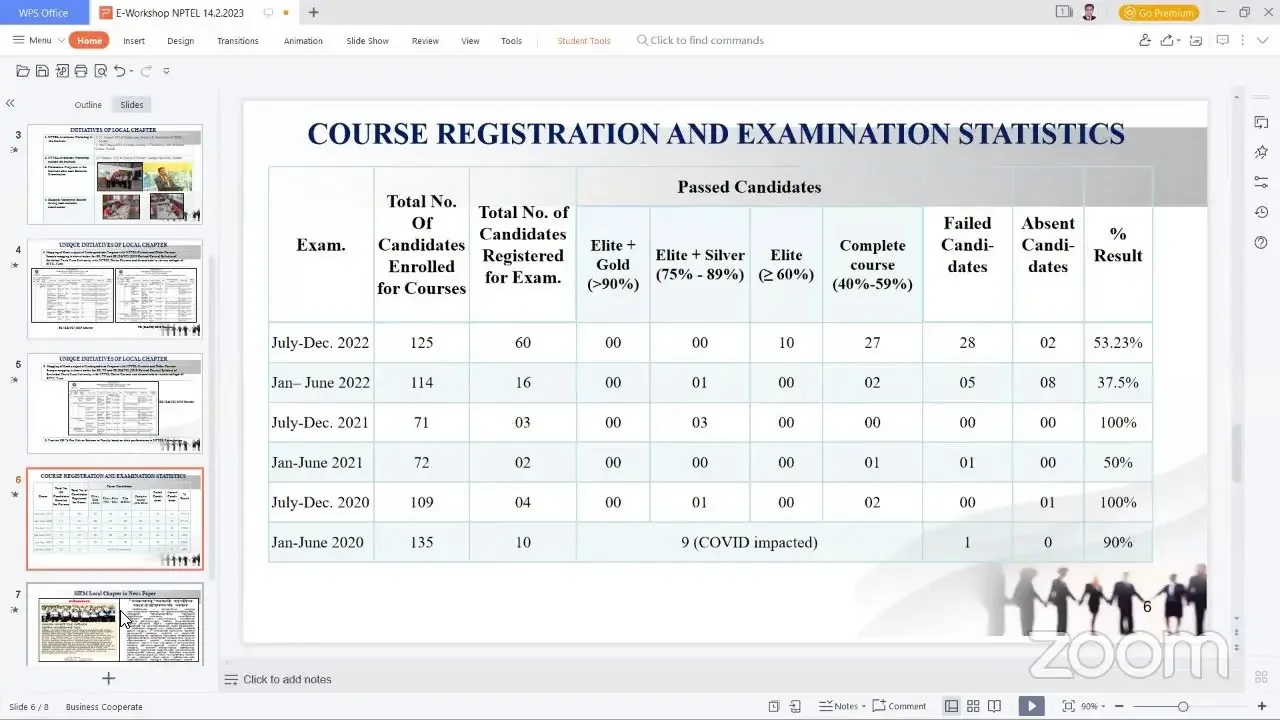The height and width of the screenshot is (720, 1280).
Task: Switch to Normal view
Action: click(x=952, y=706)
